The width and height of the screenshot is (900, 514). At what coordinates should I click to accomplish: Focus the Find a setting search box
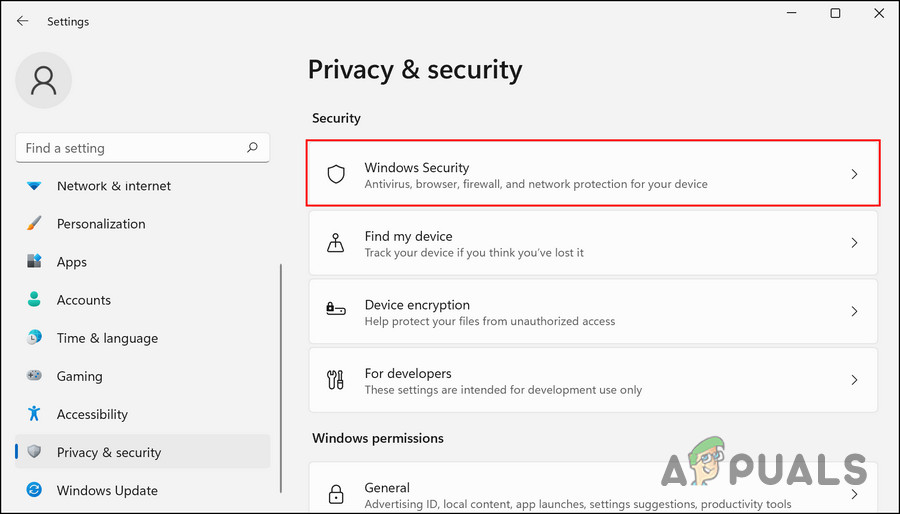point(130,148)
